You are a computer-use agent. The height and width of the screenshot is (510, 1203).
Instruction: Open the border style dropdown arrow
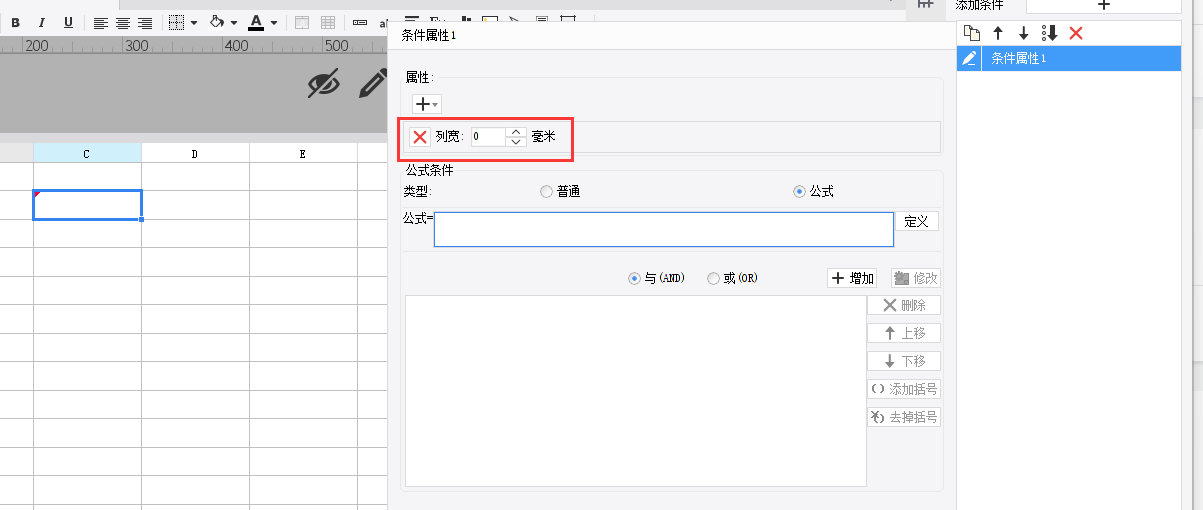click(x=193, y=22)
